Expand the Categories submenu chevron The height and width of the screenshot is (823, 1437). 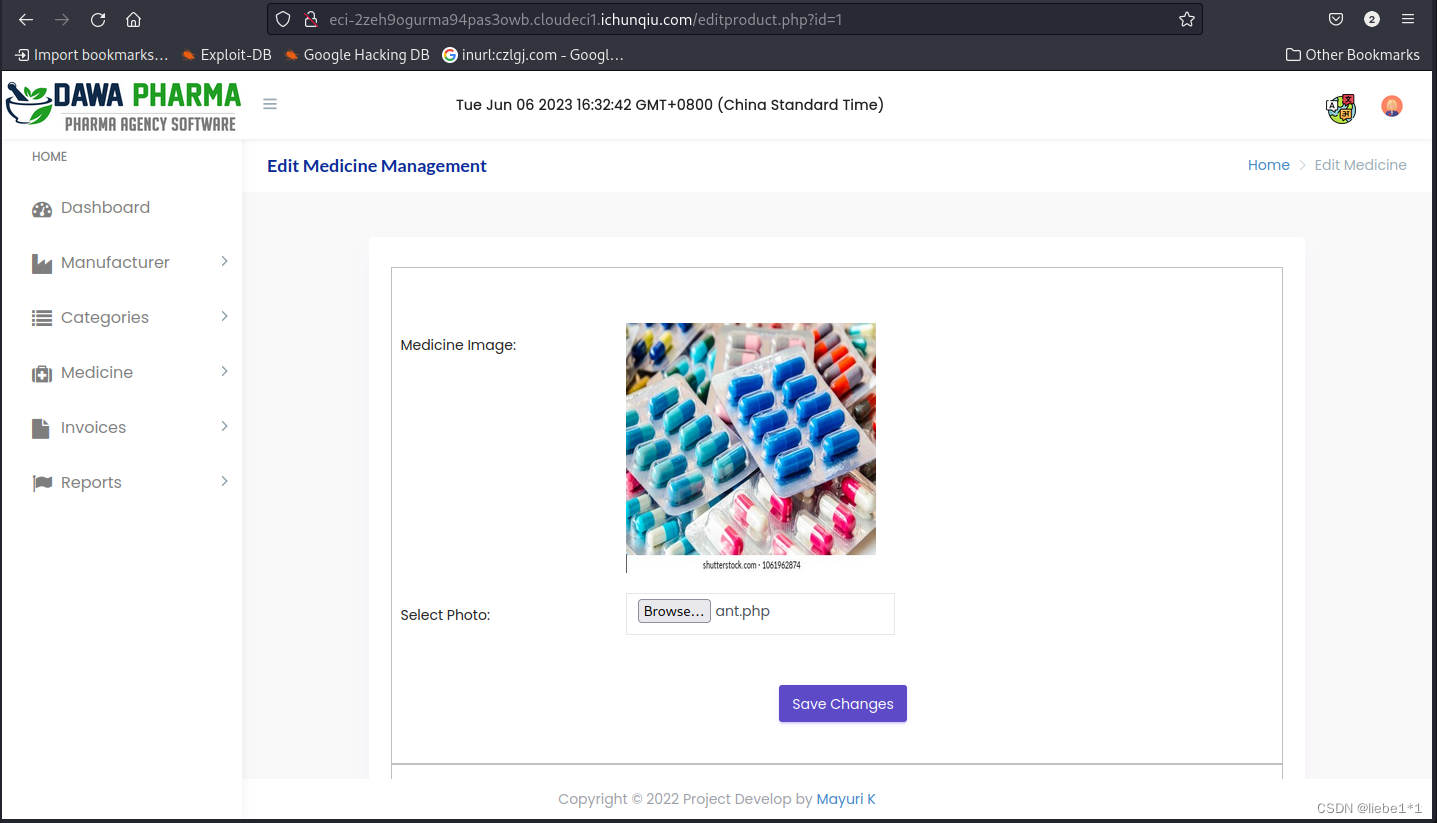coord(224,316)
